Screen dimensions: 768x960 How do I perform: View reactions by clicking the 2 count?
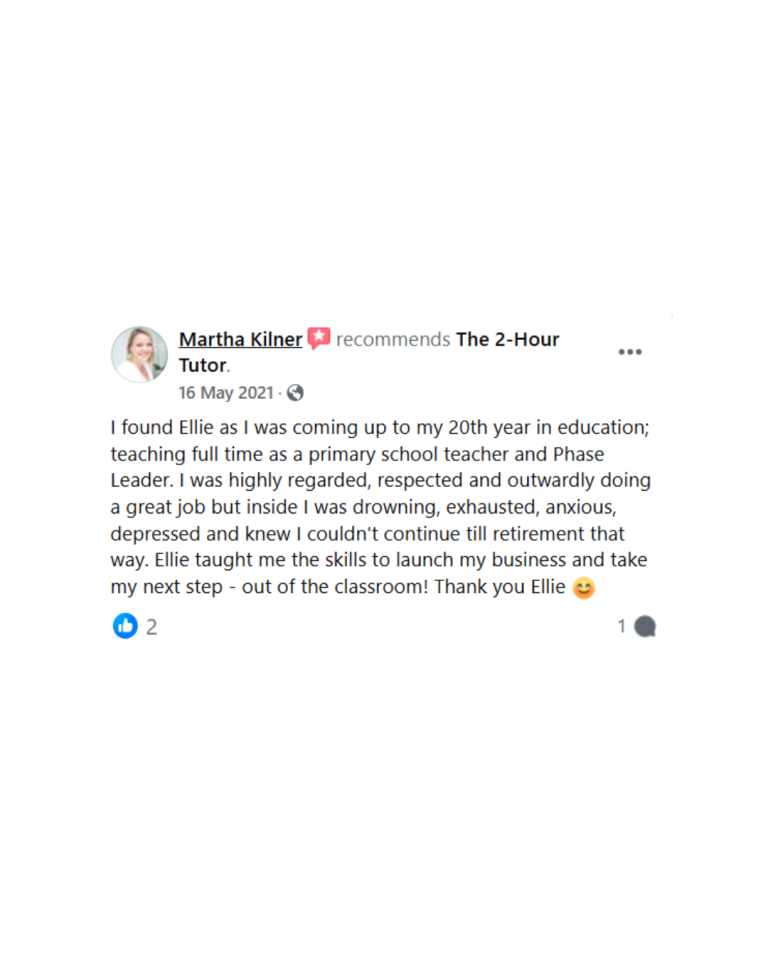150,626
